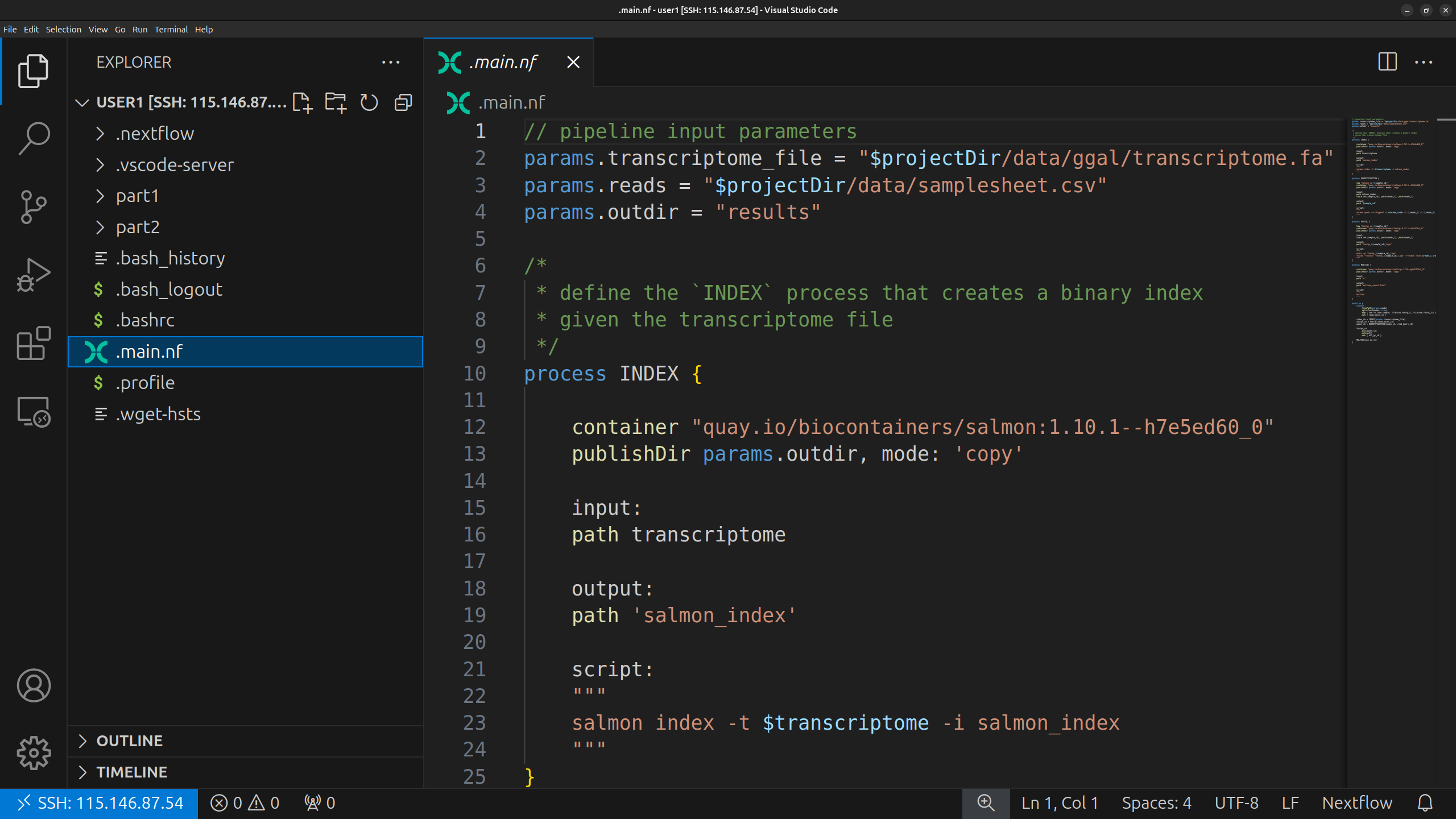Open the Search view in activity bar
This screenshot has width=1456, height=819.
(x=34, y=138)
